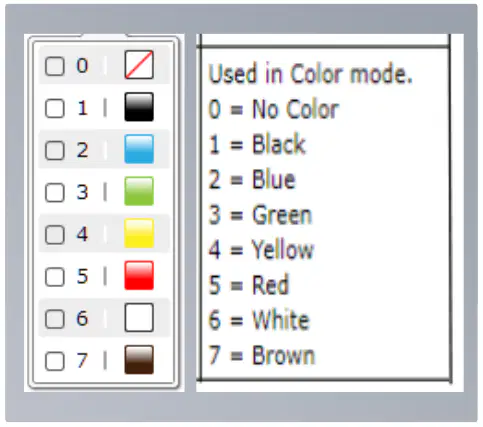Click the "5 = Red" legend entry
The width and height of the screenshot is (483, 427).
248,285
